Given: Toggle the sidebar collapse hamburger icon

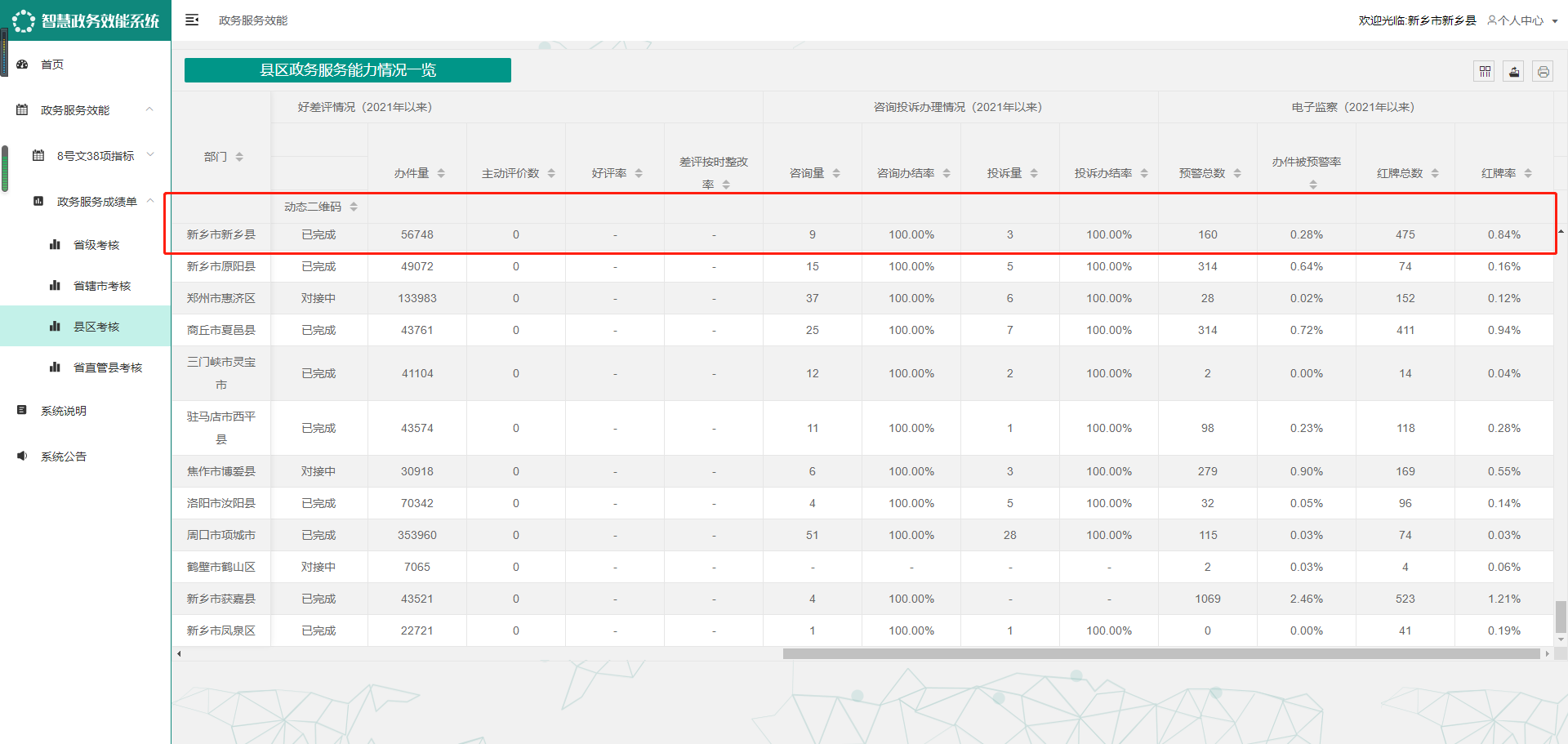Looking at the screenshot, I should pos(192,20).
